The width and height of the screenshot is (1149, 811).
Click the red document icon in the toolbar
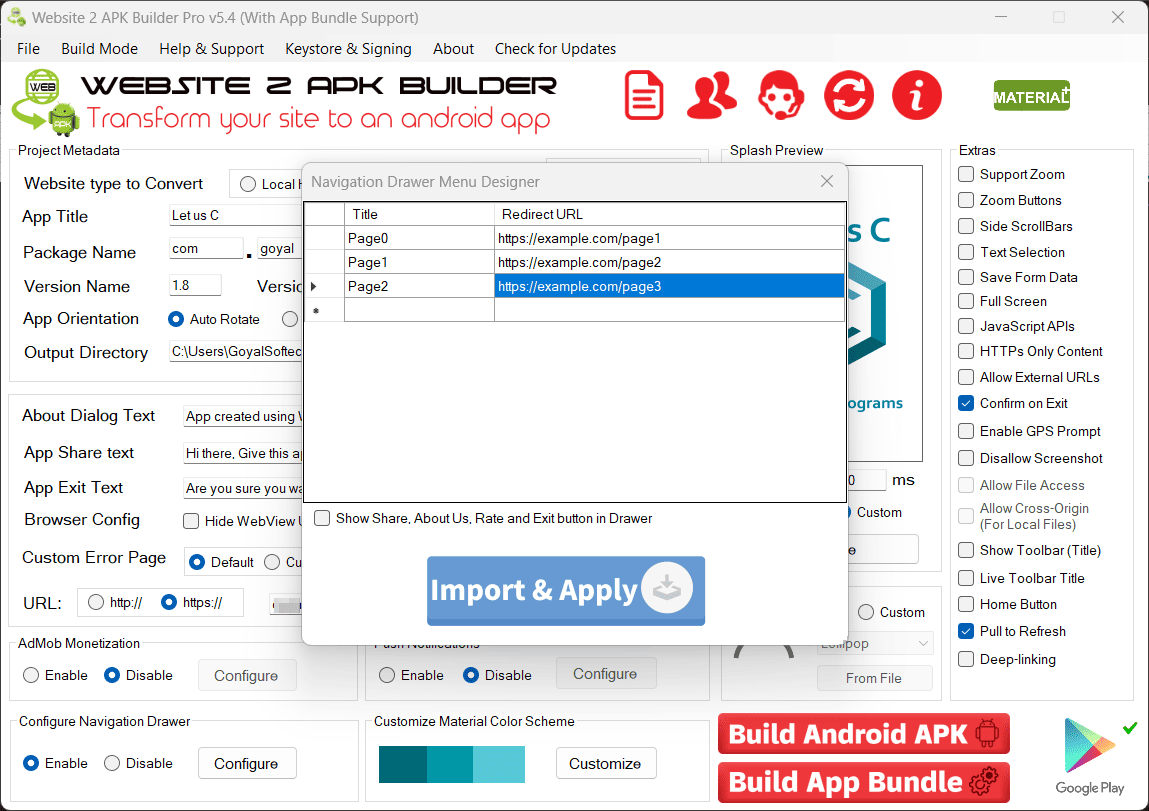[644, 94]
